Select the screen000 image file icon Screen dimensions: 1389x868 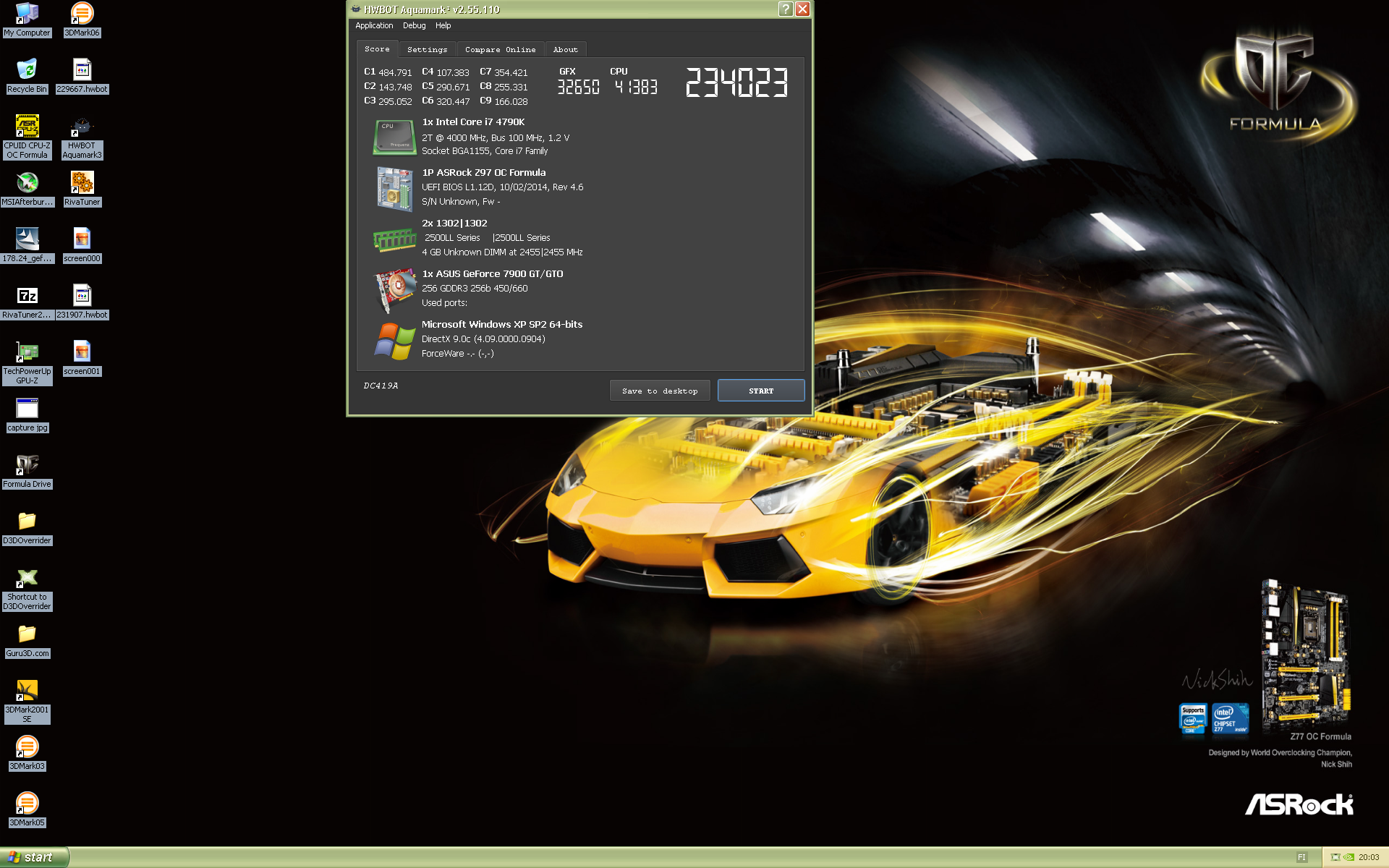82,245
